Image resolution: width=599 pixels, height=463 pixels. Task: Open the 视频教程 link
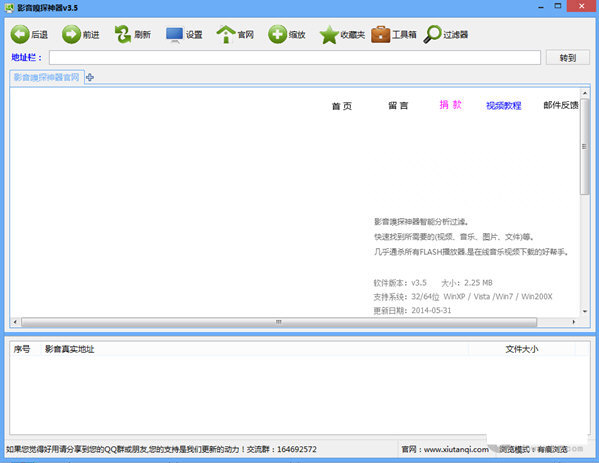click(x=503, y=105)
